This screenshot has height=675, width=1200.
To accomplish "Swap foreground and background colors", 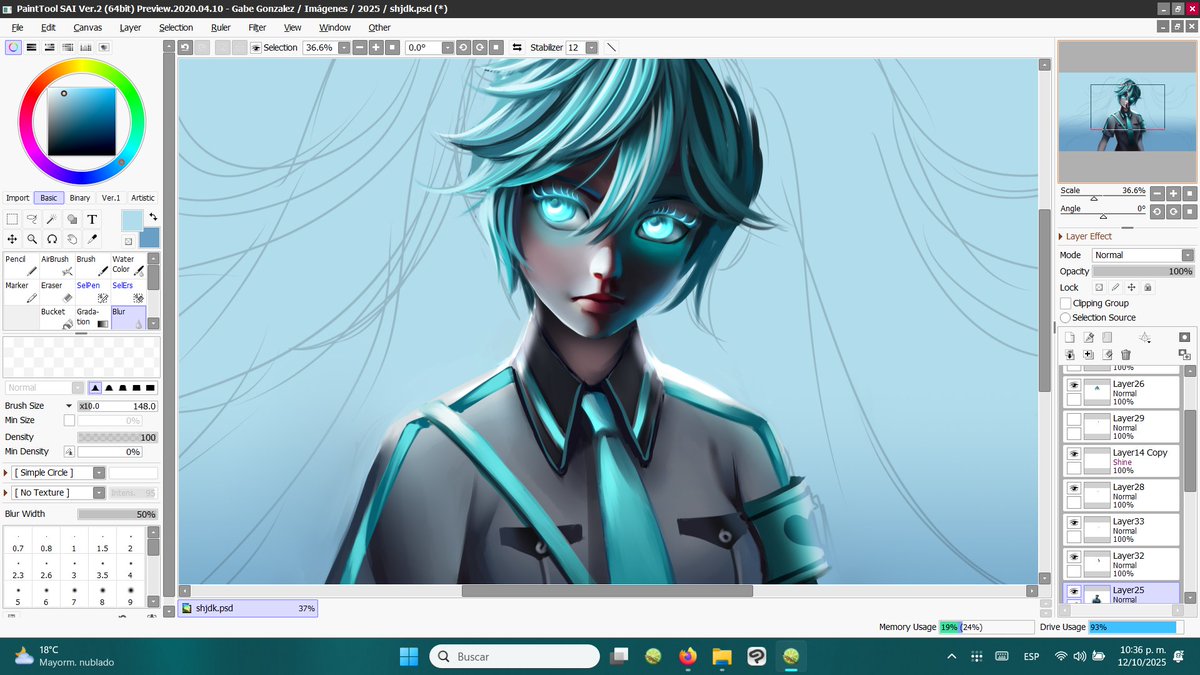I will pos(153,216).
